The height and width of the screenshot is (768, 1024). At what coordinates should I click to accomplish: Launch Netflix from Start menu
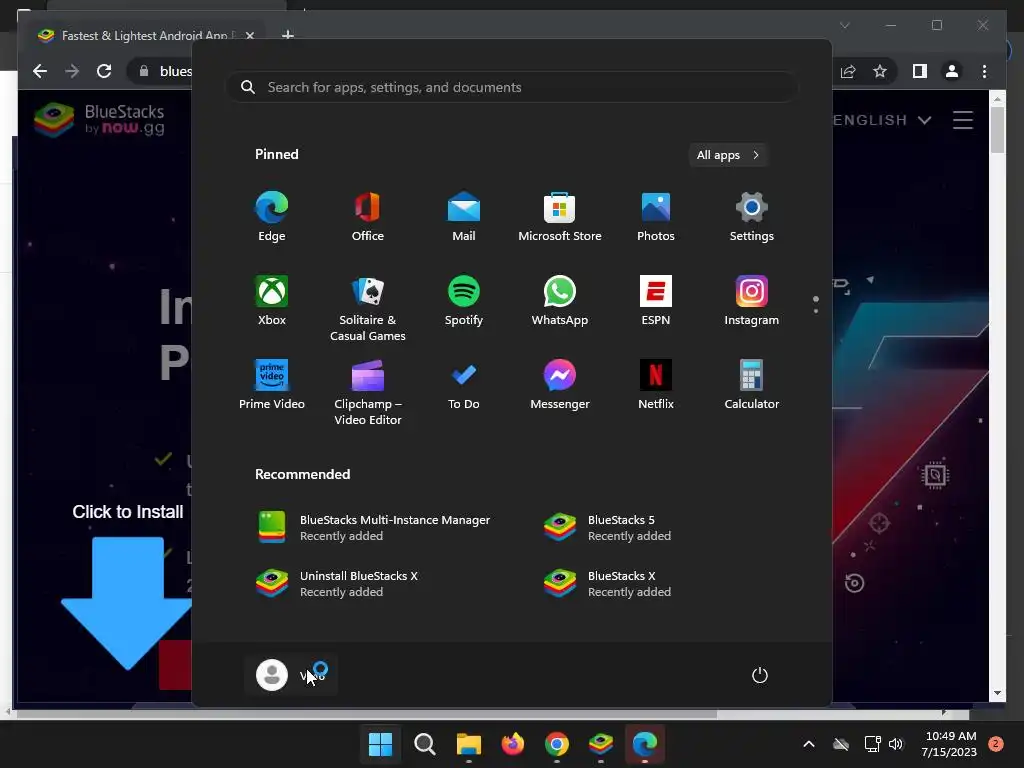pyautogui.click(x=656, y=385)
